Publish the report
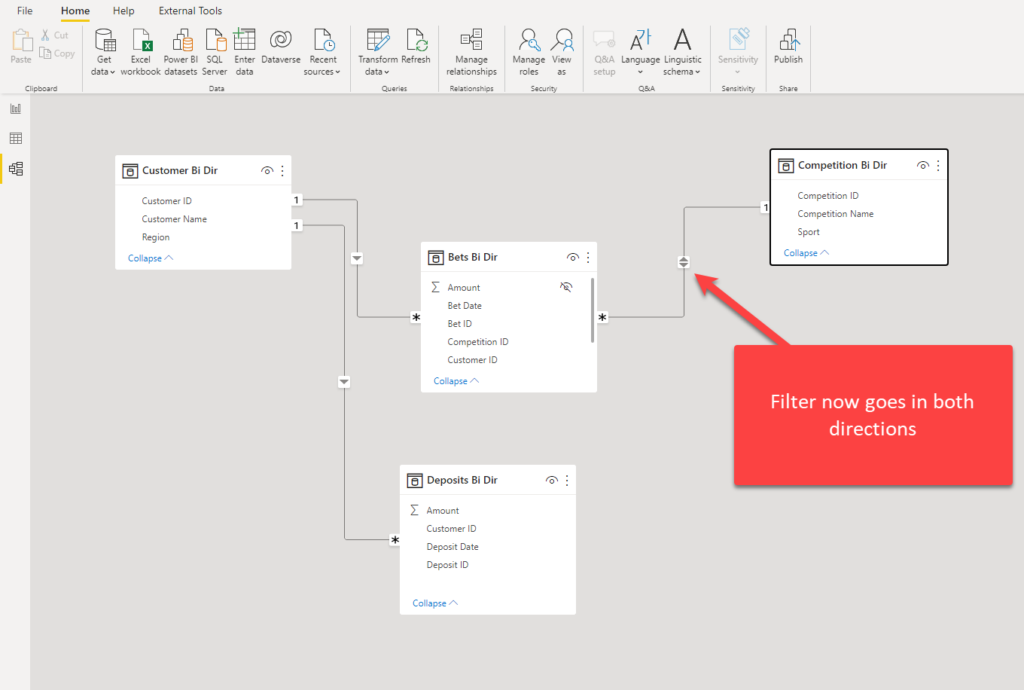The image size is (1024, 690). (788, 46)
